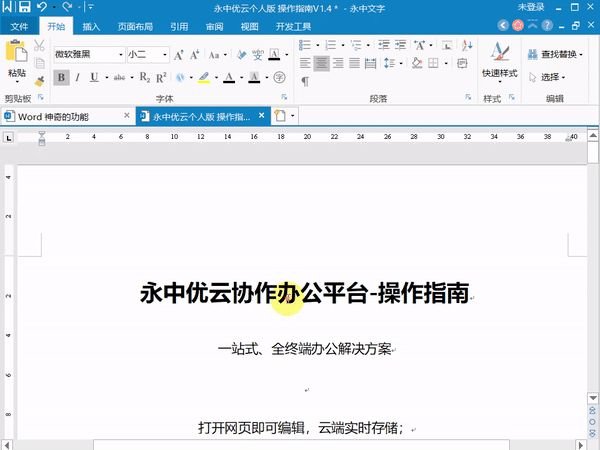Toggle Italic formatting
The height and width of the screenshot is (450, 600).
pos(78,78)
